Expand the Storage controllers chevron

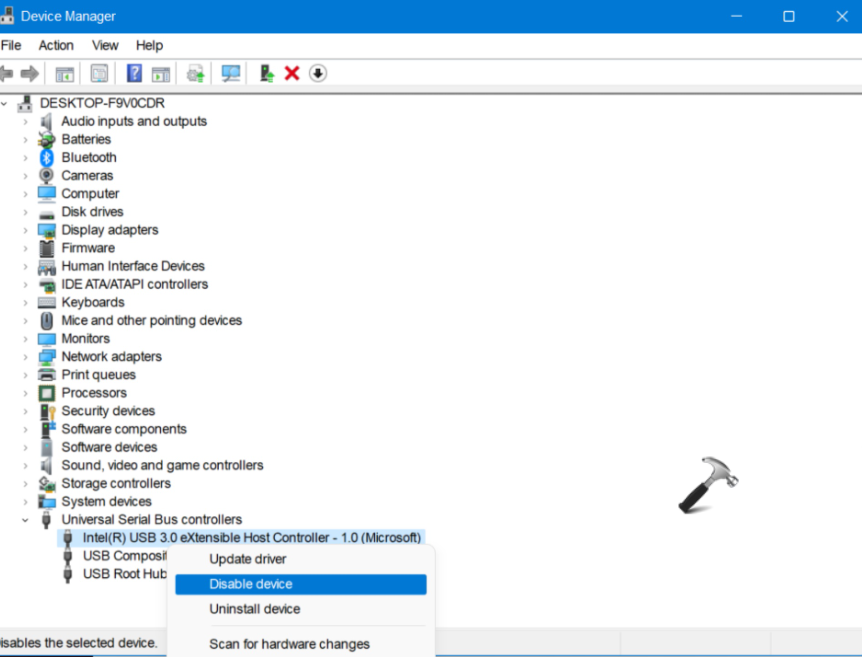tap(25, 484)
